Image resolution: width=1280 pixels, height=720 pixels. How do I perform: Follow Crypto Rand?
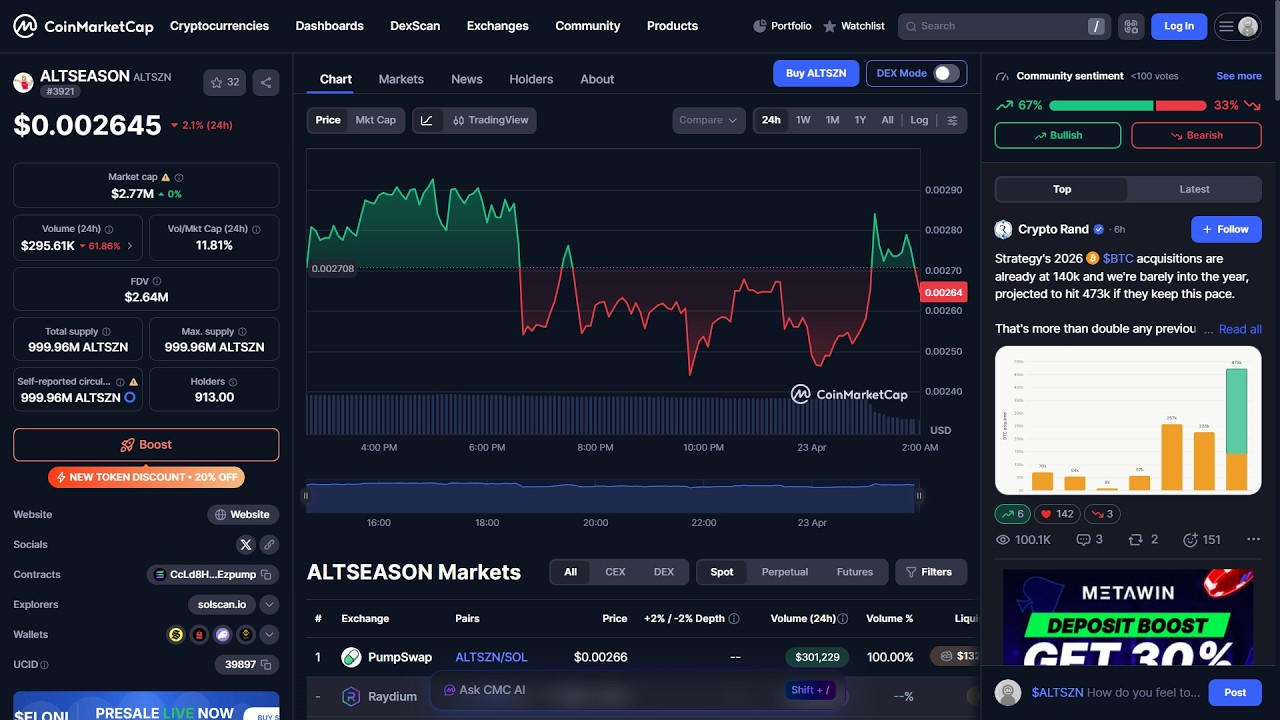tap(1226, 229)
